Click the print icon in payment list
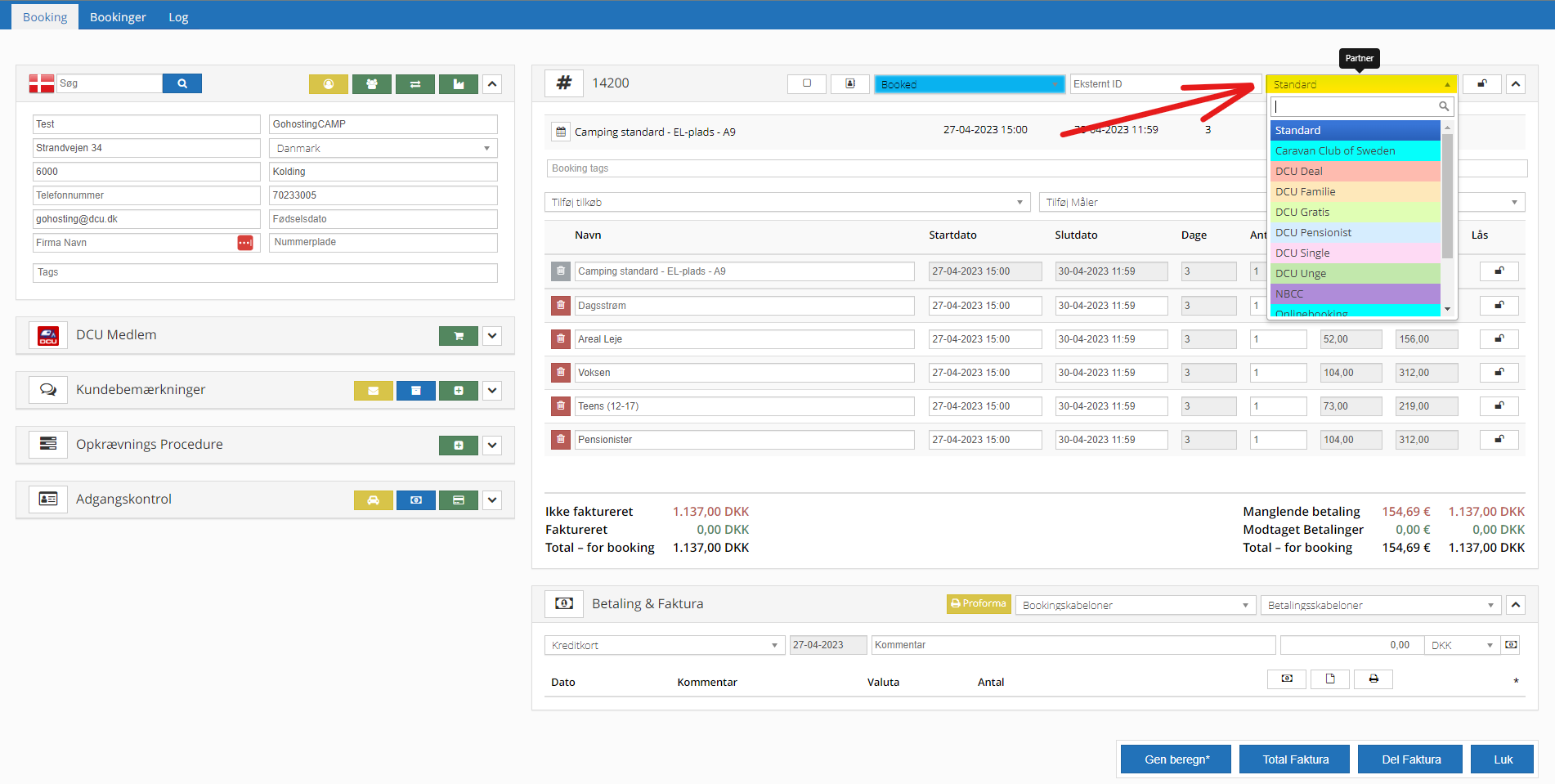The width and height of the screenshot is (1555, 784). 1373,679
